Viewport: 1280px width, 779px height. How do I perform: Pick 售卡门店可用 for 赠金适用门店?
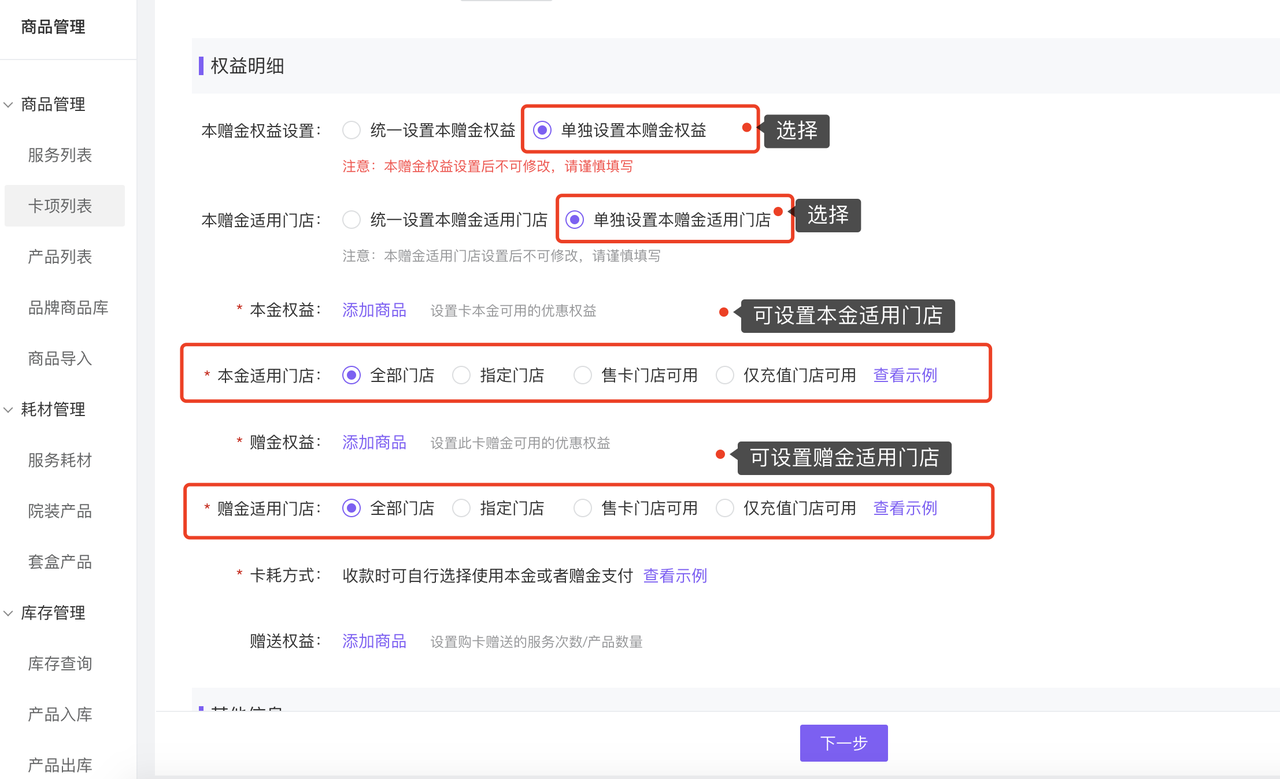click(583, 508)
